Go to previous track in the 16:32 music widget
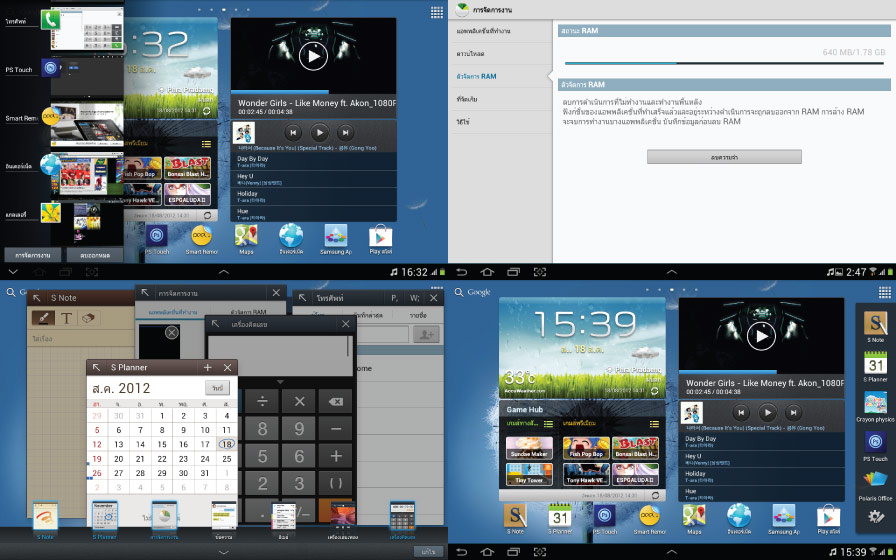This screenshot has width=896, height=560. [x=293, y=133]
